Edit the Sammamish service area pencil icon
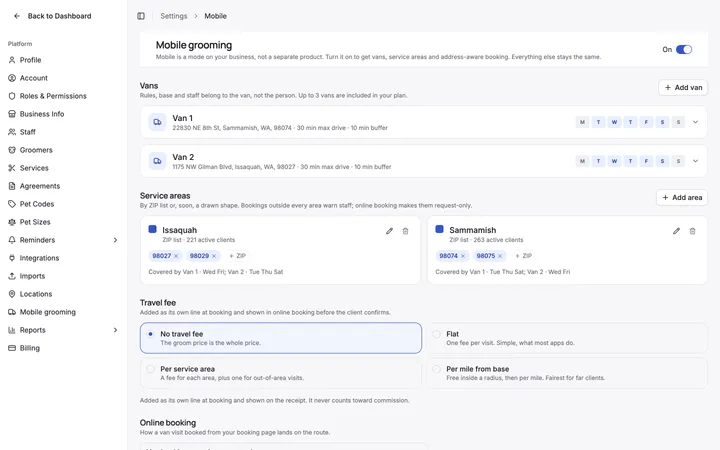This screenshot has height=450, width=720. pos(676,231)
